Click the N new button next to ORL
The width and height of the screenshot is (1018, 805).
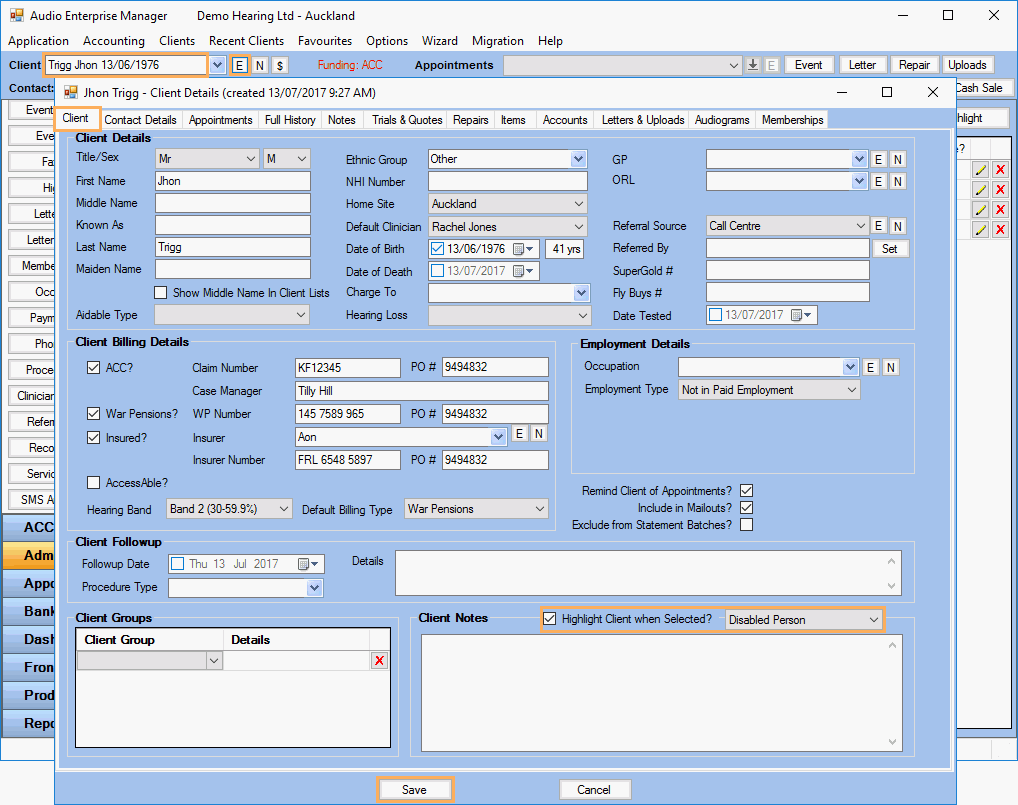[897, 181]
